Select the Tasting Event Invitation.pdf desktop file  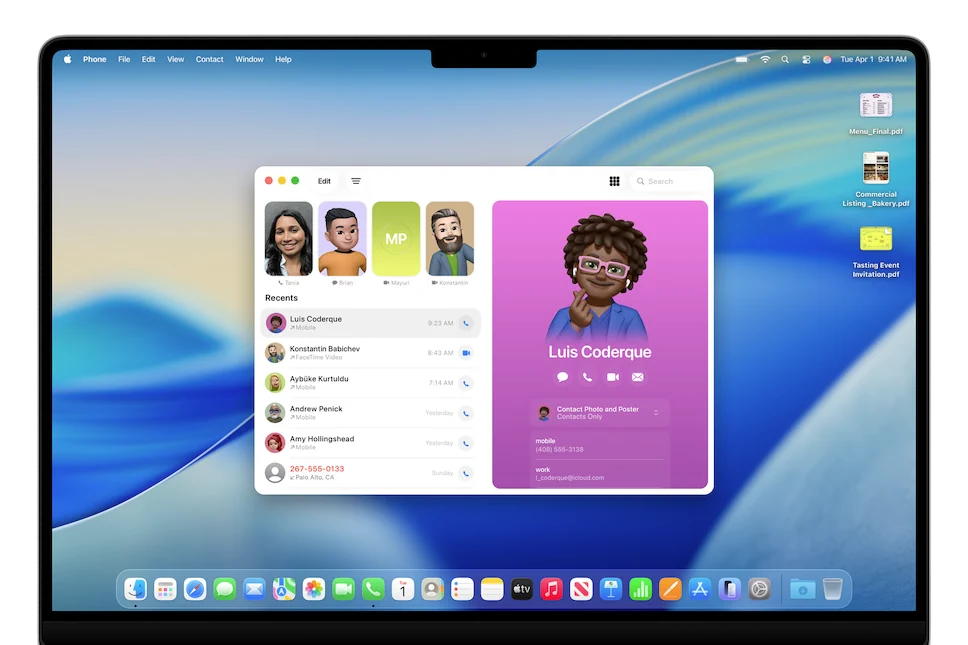point(875,252)
